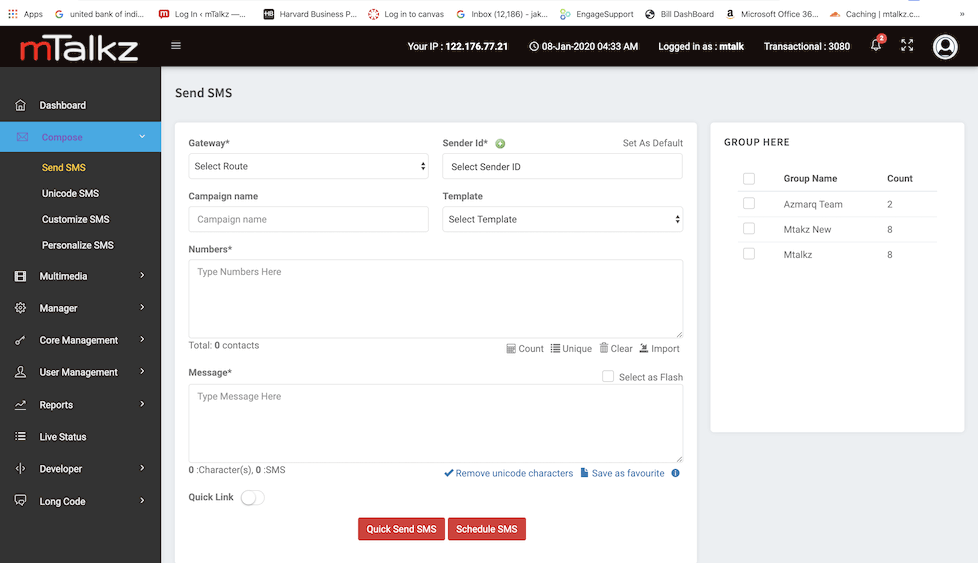Screen dimensions: 978x563
Task: Open the user profile avatar icon
Action: point(944,47)
